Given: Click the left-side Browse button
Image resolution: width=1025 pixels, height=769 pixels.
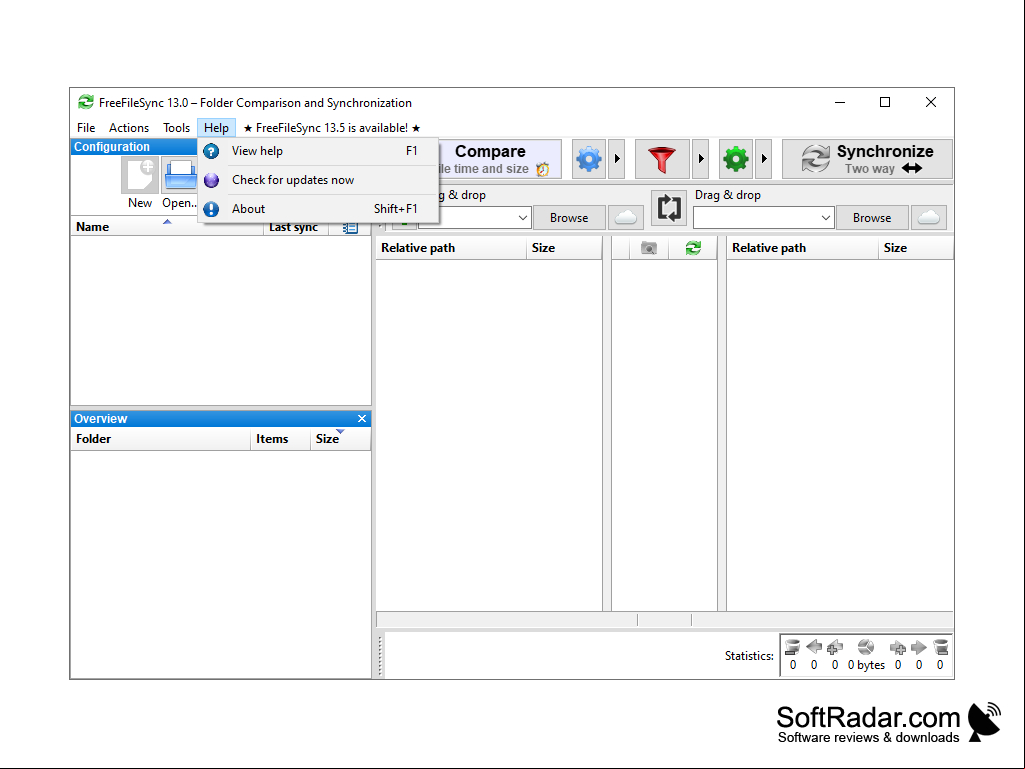Looking at the screenshot, I should click(x=569, y=218).
